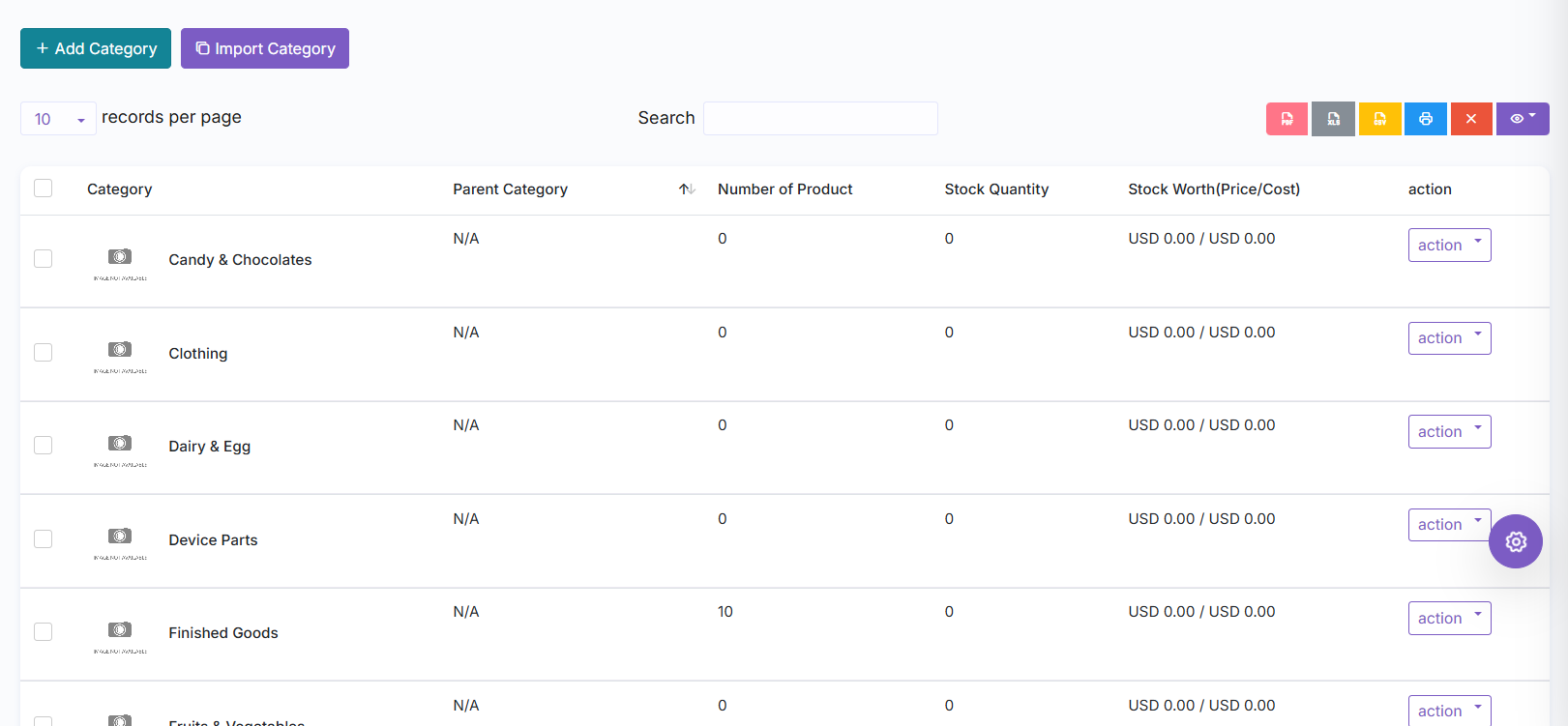Image resolution: width=1568 pixels, height=726 pixels.
Task: Open the records per page dropdown
Action: click(58, 119)
